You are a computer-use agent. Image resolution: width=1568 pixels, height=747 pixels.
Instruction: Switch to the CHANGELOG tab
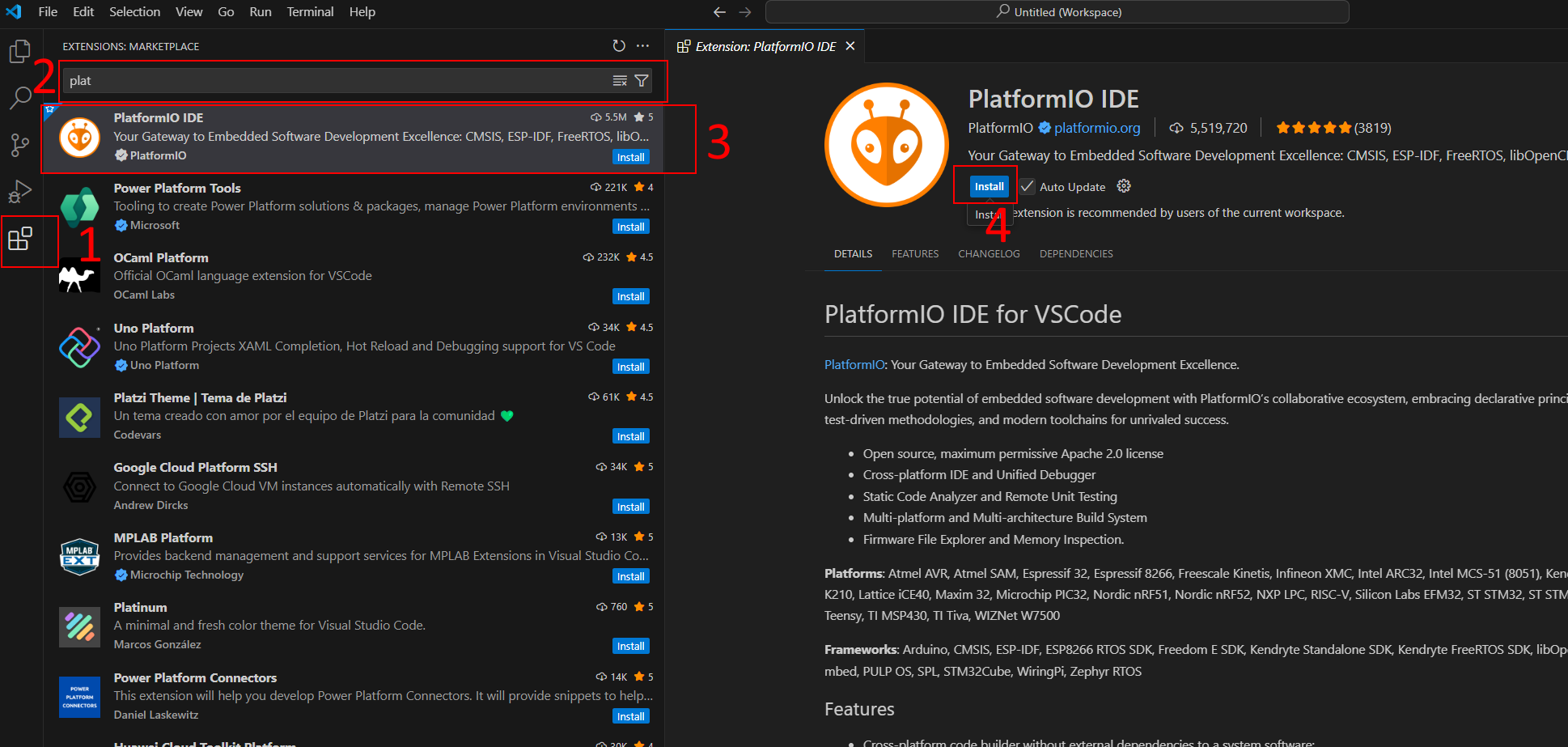(x=989, y=254)
